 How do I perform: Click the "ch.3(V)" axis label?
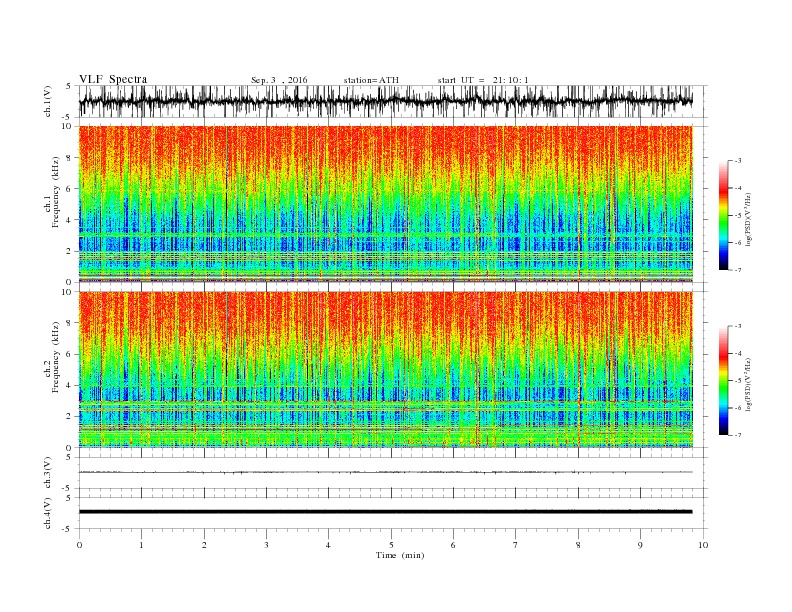point(48,473)
